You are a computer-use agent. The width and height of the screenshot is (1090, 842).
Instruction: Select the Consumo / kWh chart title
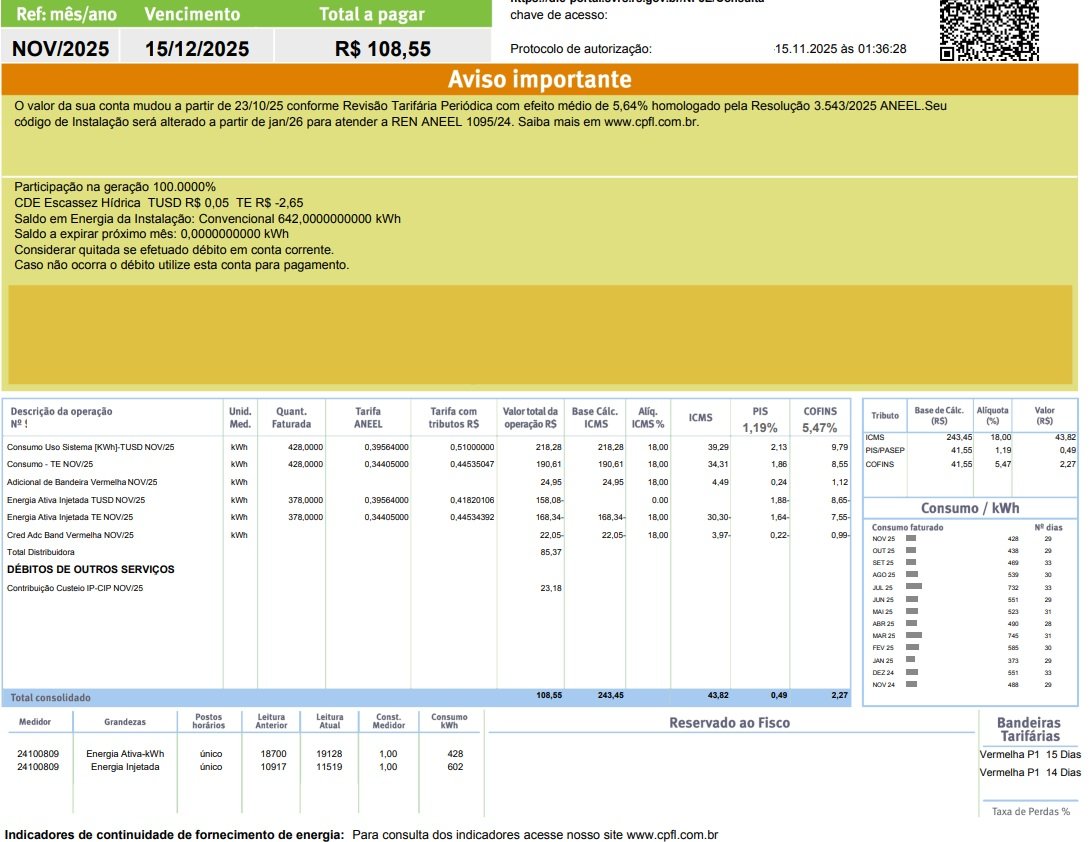point(969,508)
